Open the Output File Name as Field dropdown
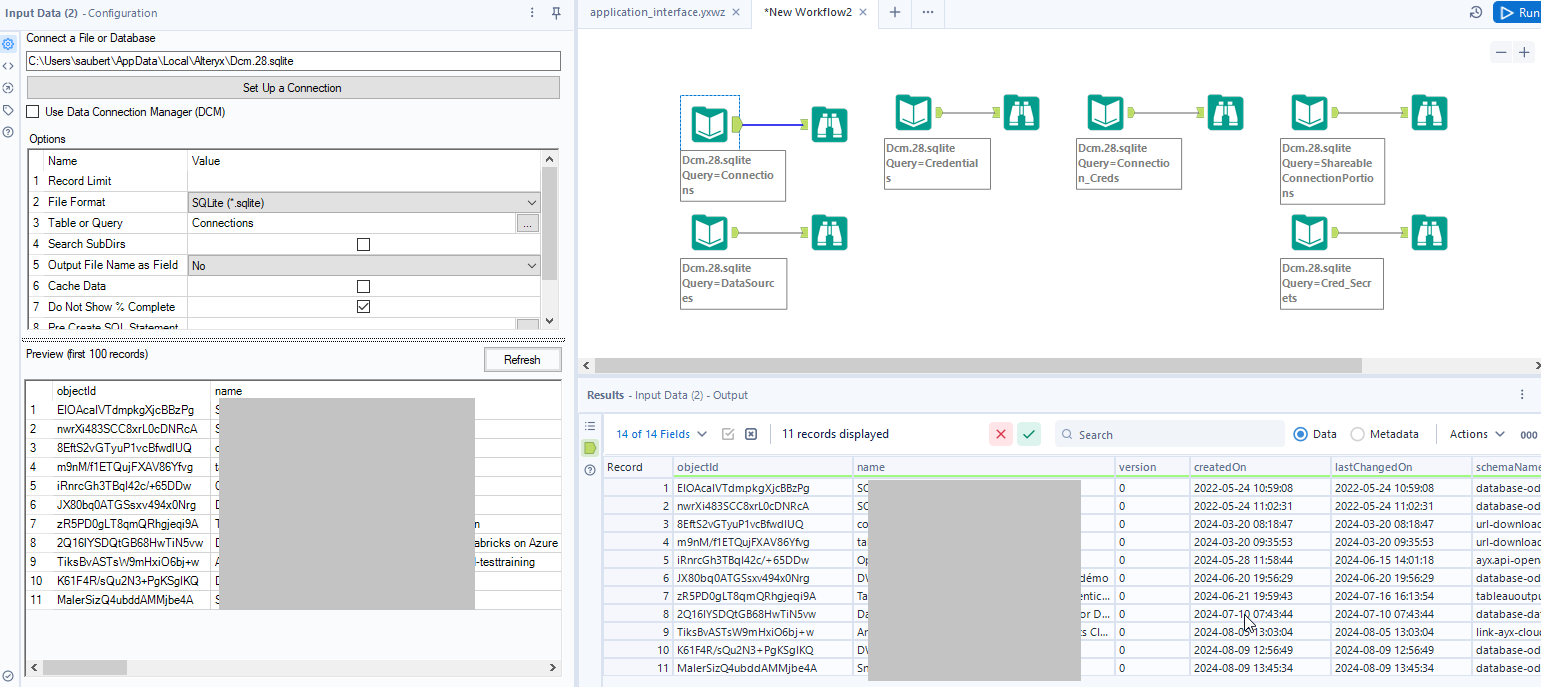 (x=363, y=265)
